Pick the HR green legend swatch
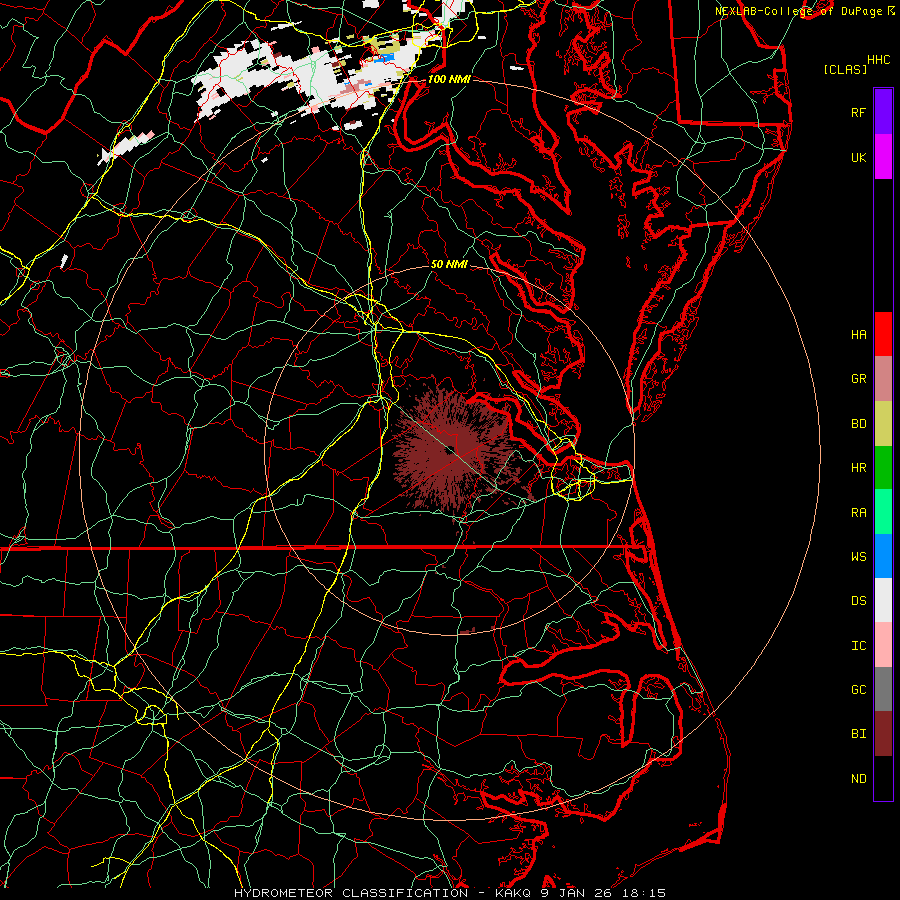This screenshot has width=900, height=900. [x=883, y=468]
